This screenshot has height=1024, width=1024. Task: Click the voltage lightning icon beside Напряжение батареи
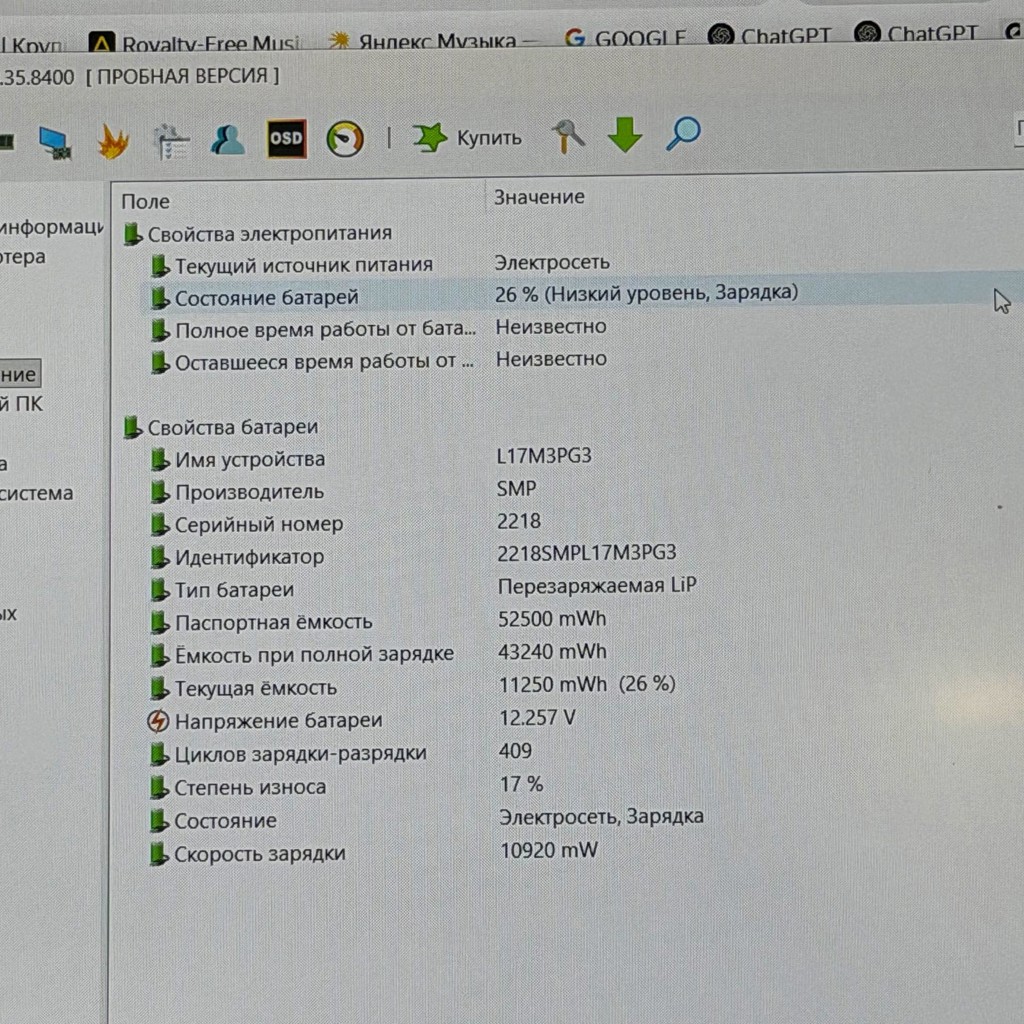157,721
